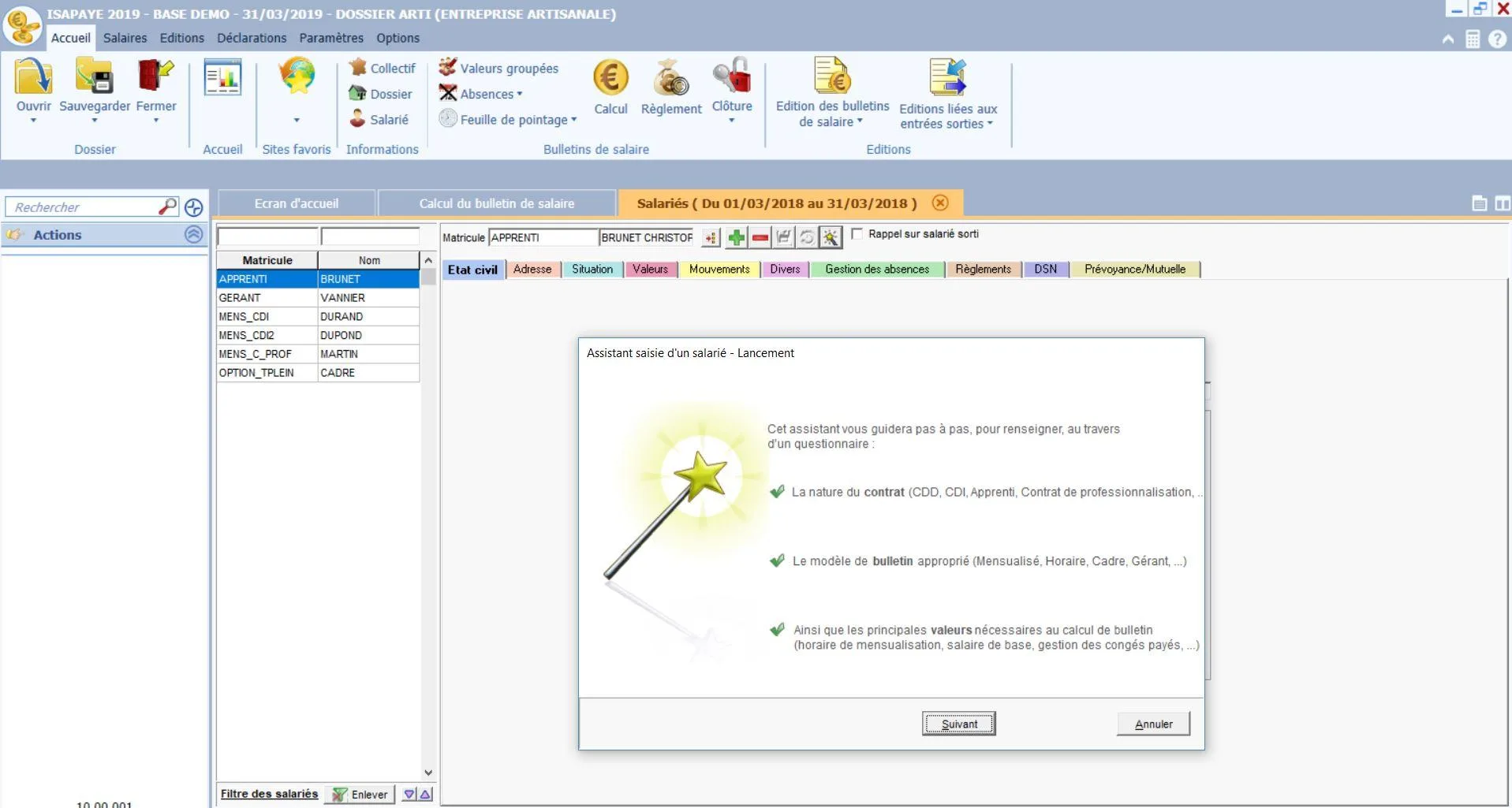
Task: Click the employee list selector icon next to Matricule
Action: point(711,237)
